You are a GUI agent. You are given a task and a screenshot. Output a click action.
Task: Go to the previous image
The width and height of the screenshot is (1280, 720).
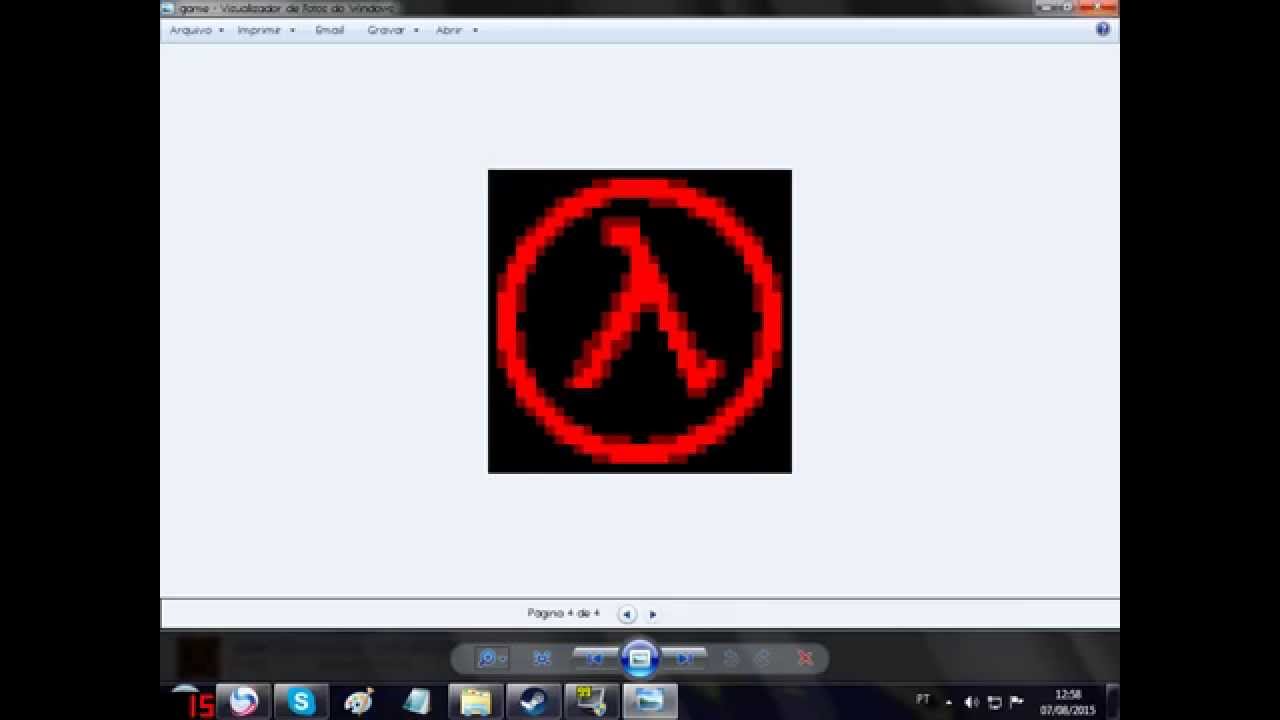click(x=595, y=658)
